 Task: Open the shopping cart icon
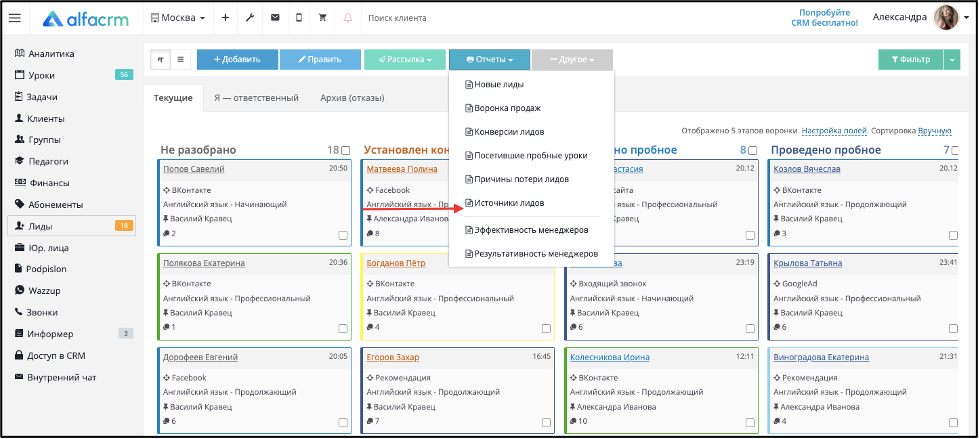[323, 18]
